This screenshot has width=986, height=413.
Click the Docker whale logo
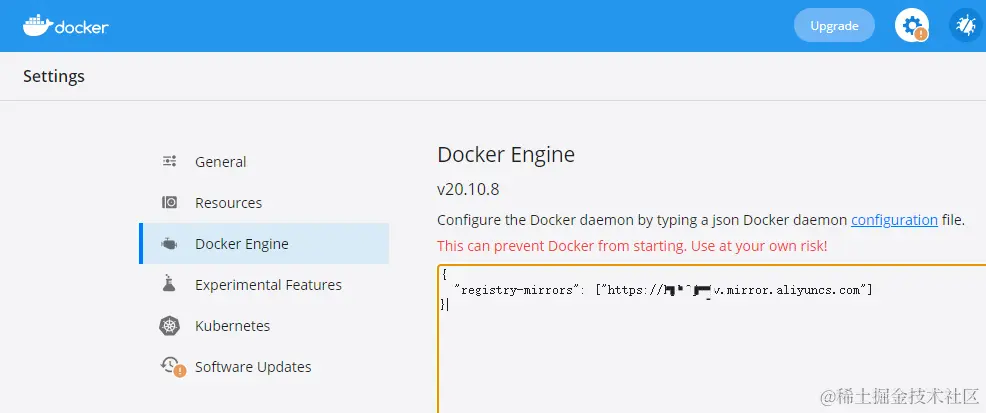pyautogui.click(x=65, y=26)
